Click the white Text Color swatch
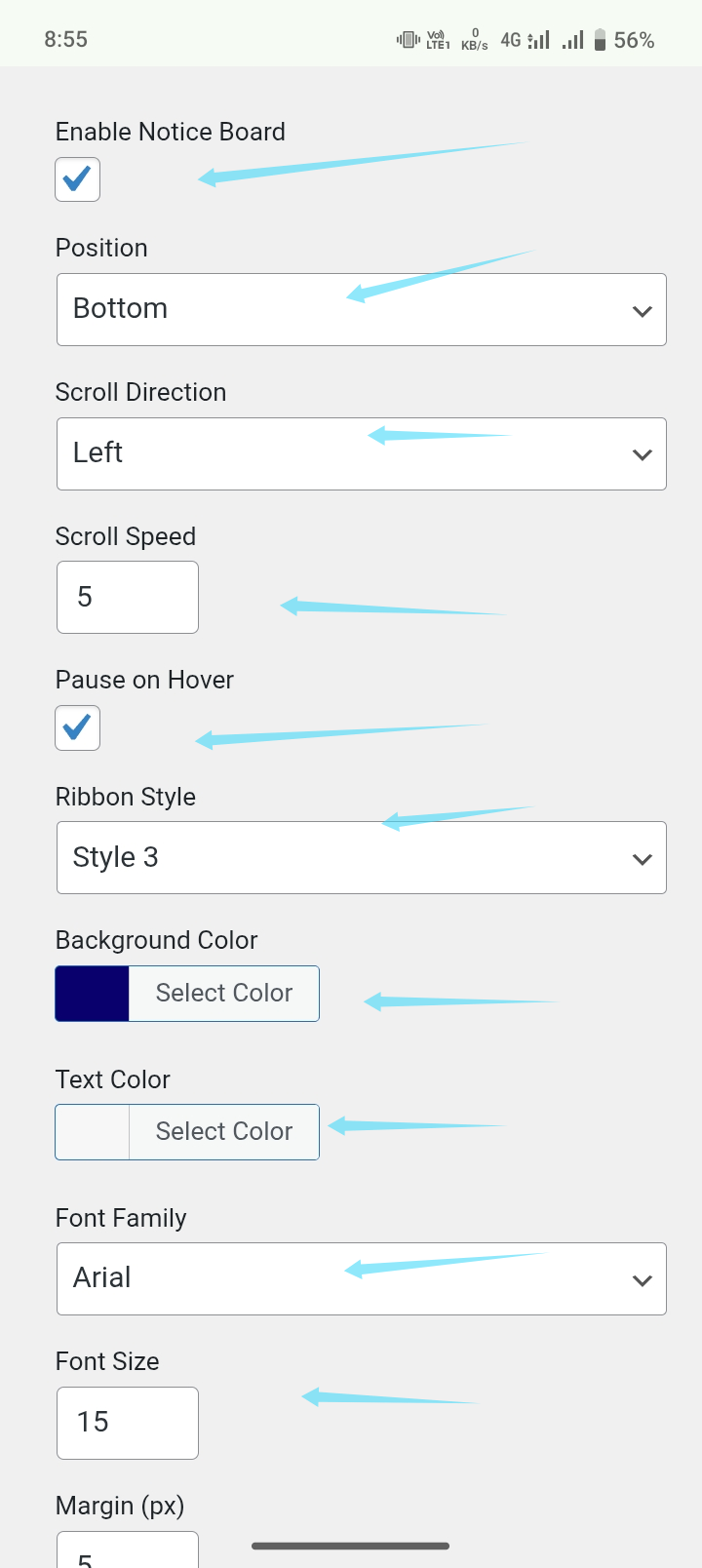702x1568 pixels. [93, 1132]
